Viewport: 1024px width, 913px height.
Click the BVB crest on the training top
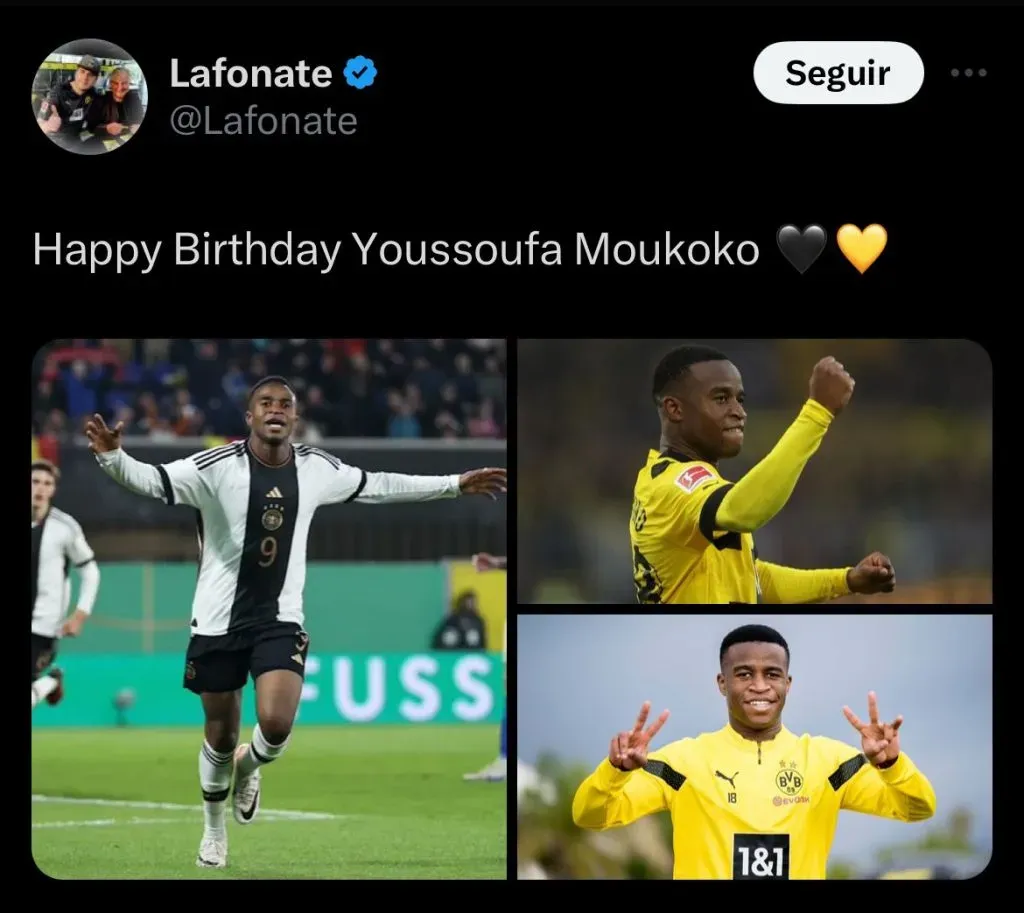pos(789,780)
